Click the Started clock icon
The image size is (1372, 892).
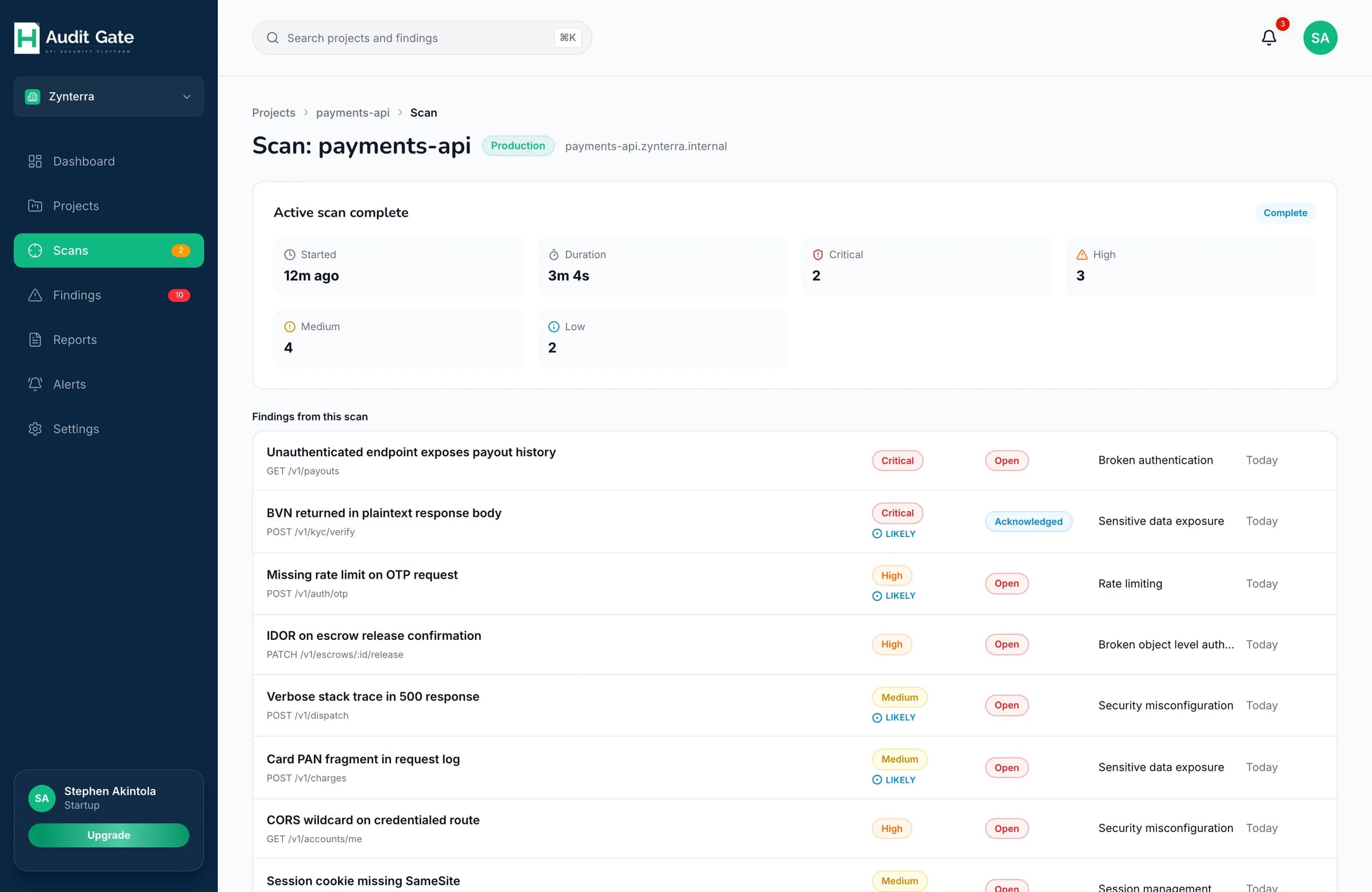coord(289,255)
